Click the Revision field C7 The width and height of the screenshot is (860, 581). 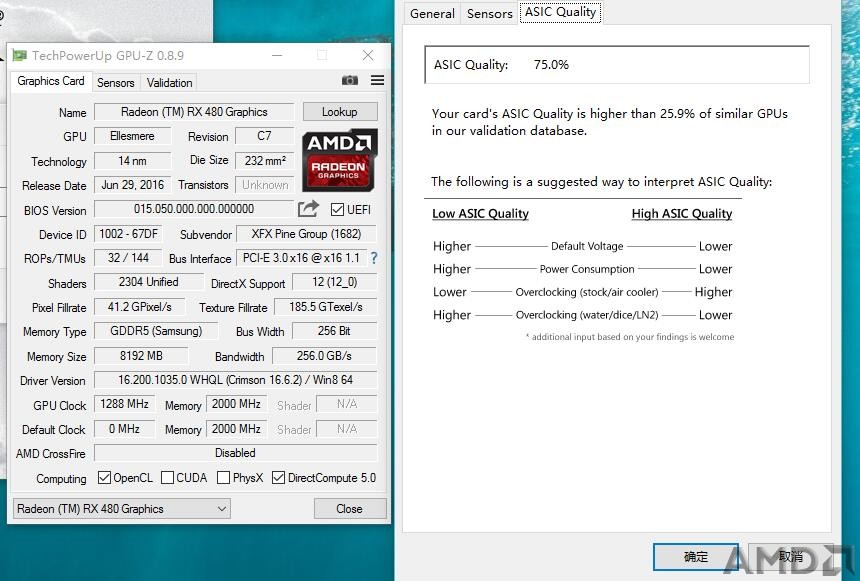[x=264, y=136]
